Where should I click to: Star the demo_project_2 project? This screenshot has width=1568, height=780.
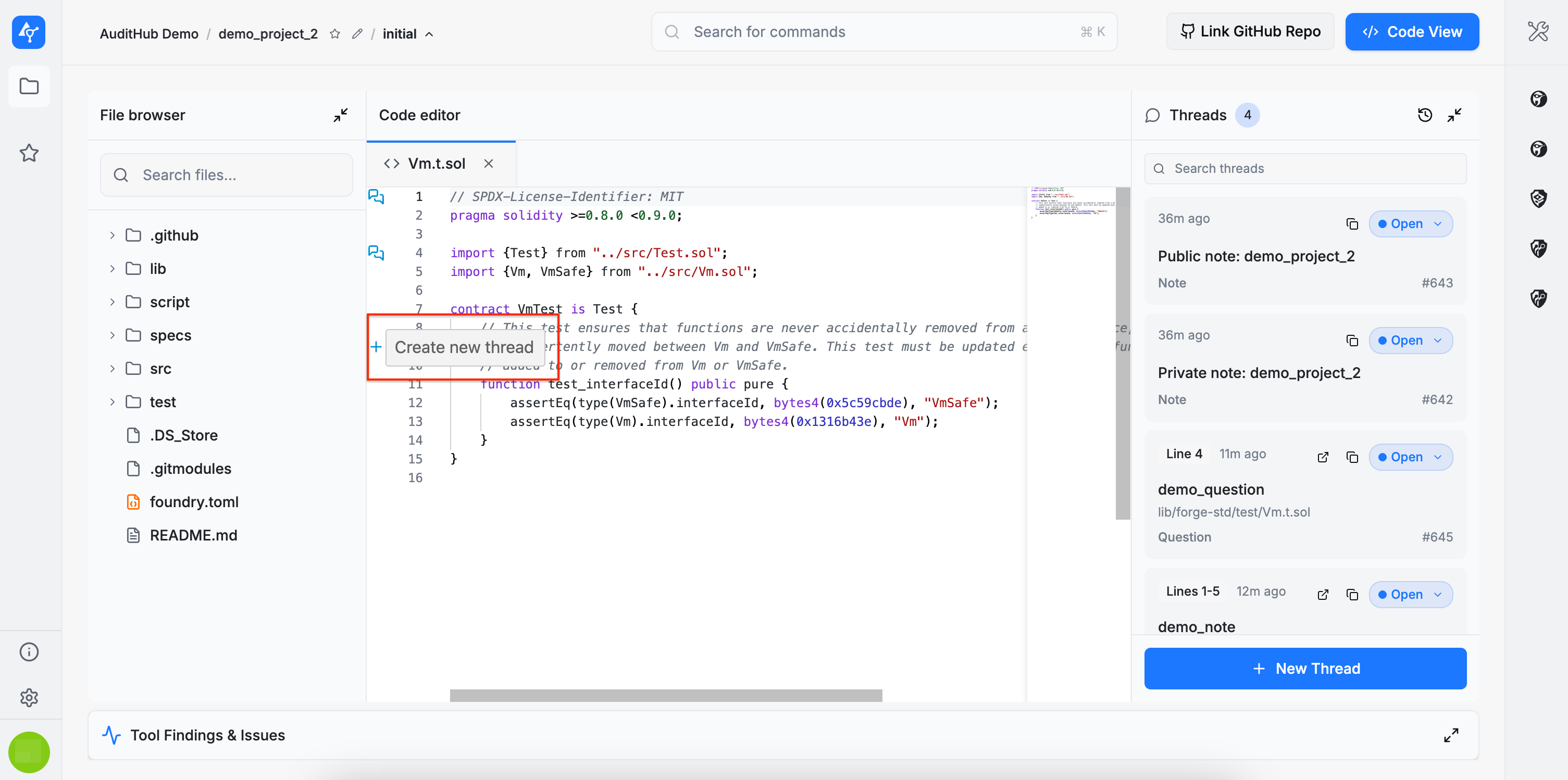(x=335, y=34)
